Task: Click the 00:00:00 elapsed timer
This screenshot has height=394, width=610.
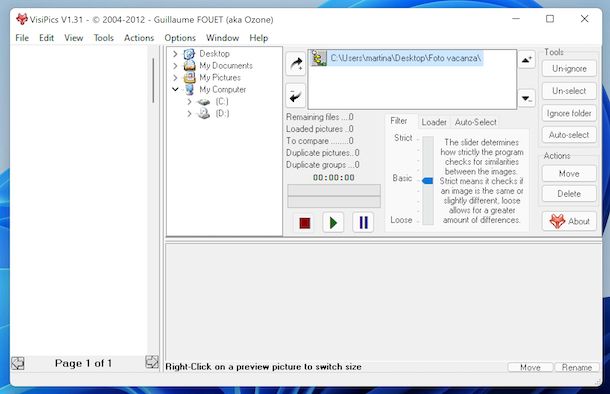Action: coord(334,178)
